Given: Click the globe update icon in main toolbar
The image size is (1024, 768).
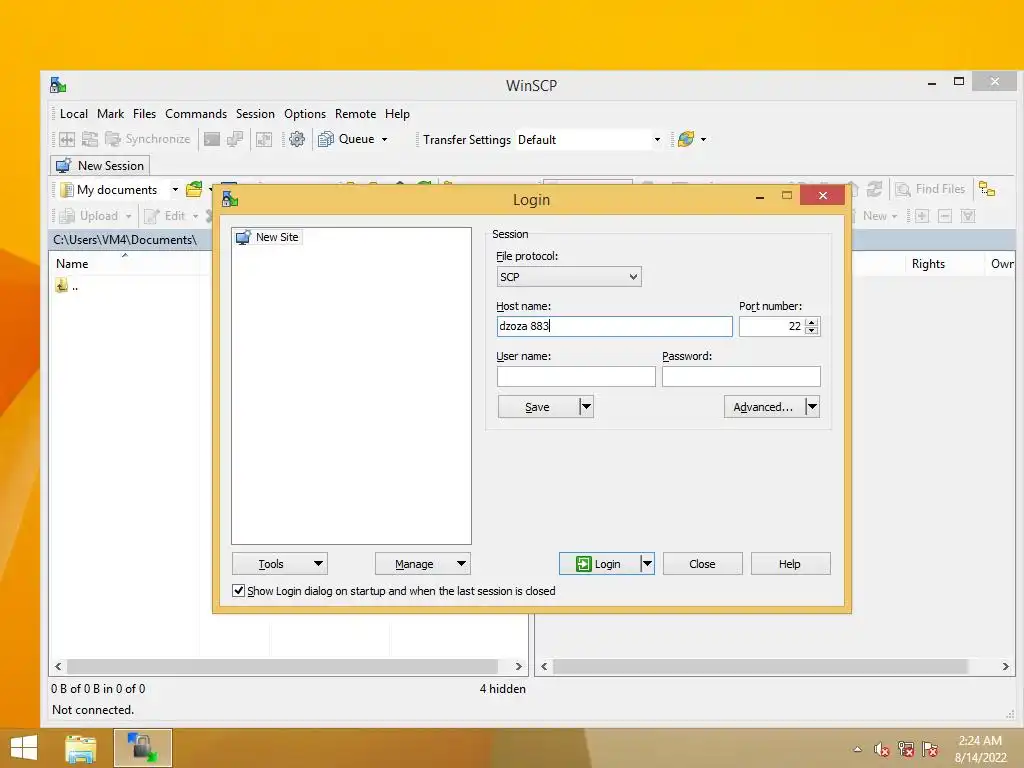Looking at the screenshot, I should 686,139.
